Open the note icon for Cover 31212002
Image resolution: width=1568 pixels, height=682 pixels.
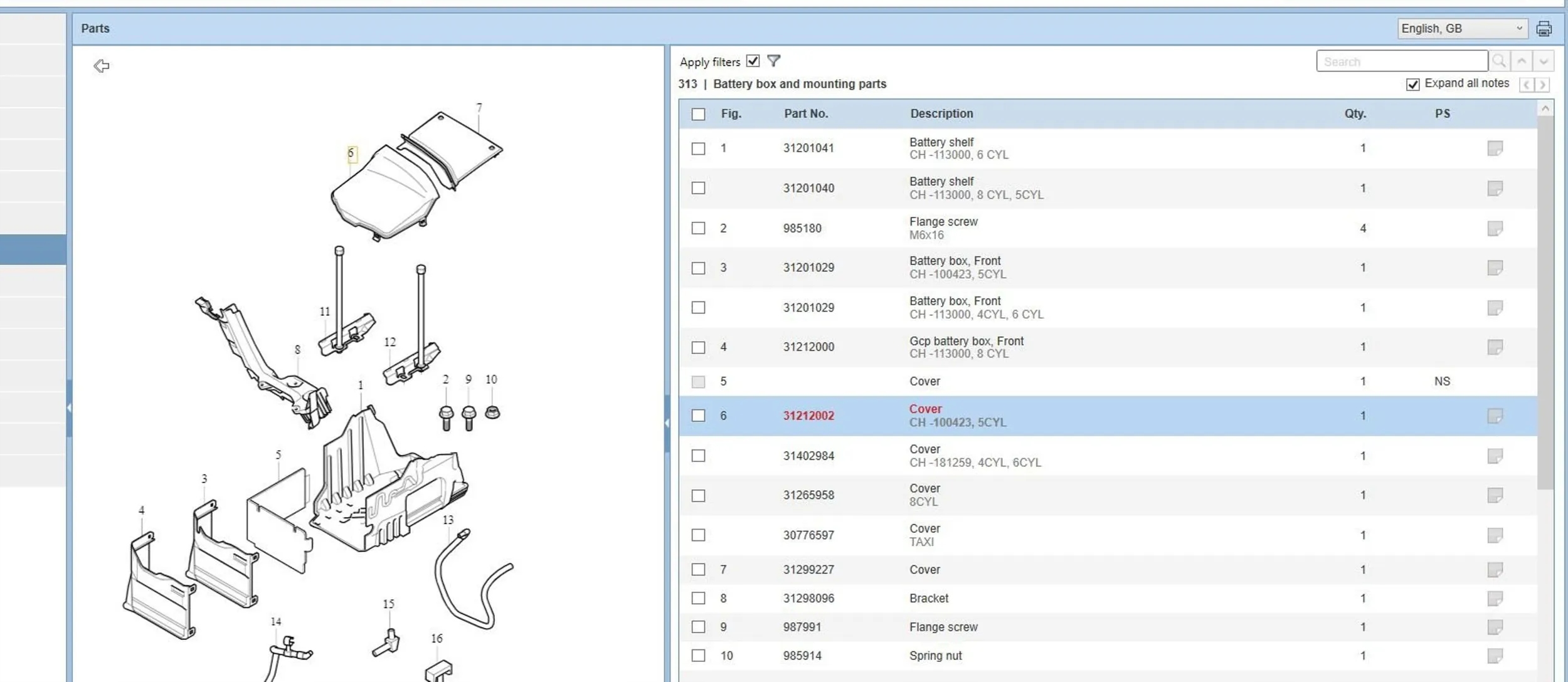click(1495, 416)
